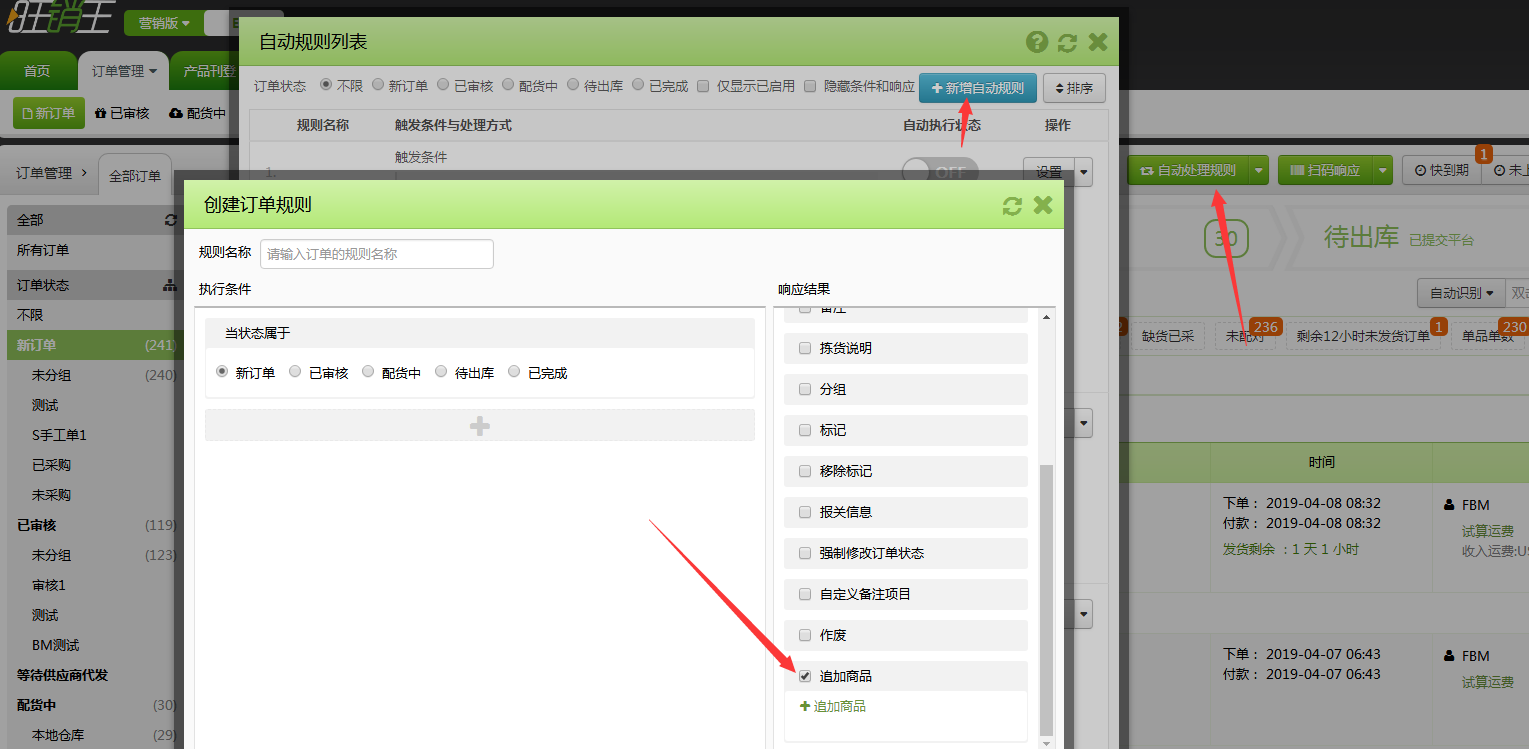
Task: Check 标记 response option
Action: click(x=805, y=430)
